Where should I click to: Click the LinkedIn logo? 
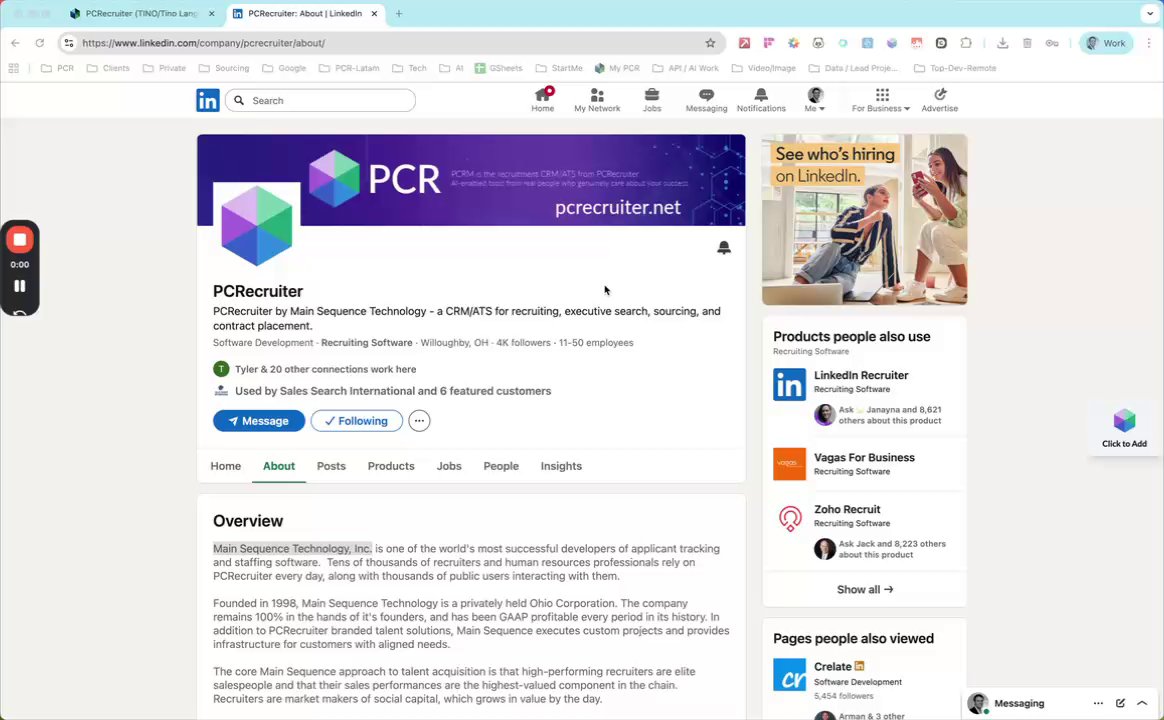[208, 100]
